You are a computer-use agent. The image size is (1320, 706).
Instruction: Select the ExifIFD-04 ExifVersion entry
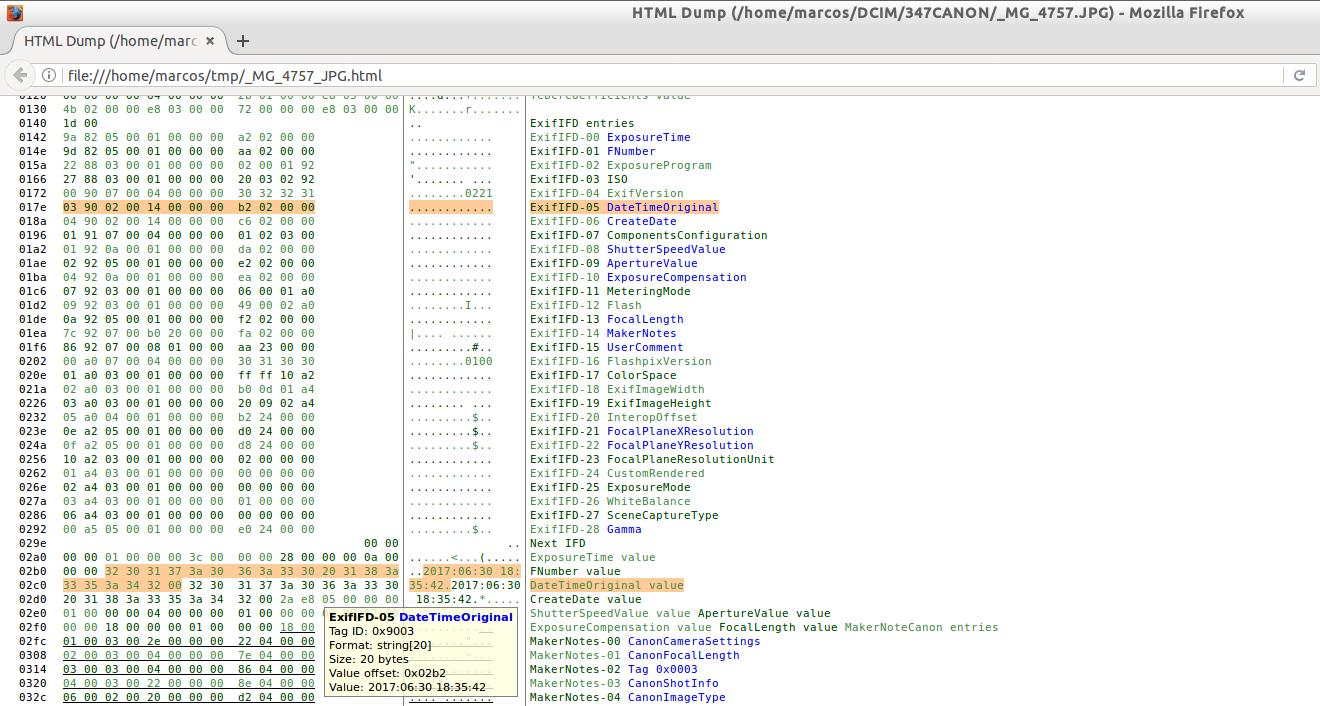click(x=607, y=194)
